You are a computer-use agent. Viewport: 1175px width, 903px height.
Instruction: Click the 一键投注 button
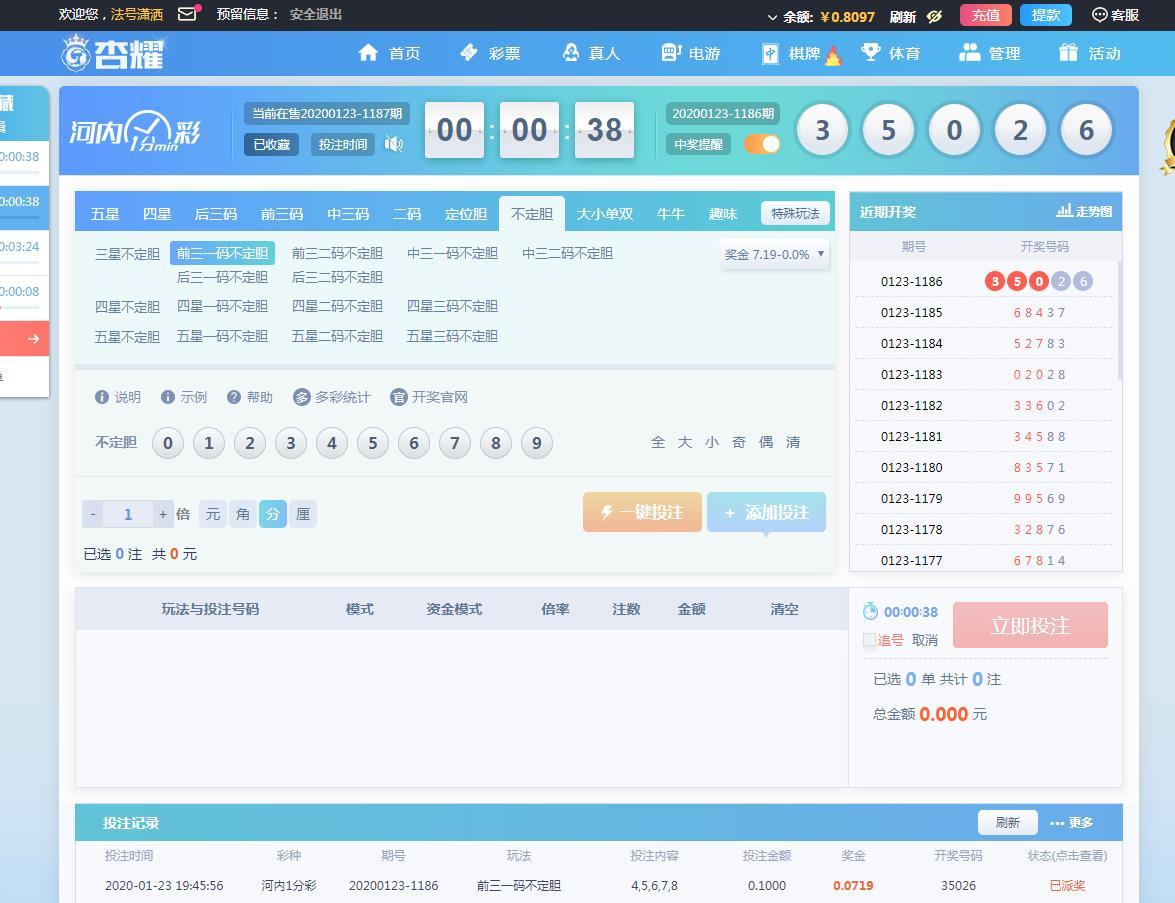coord(642,512)
